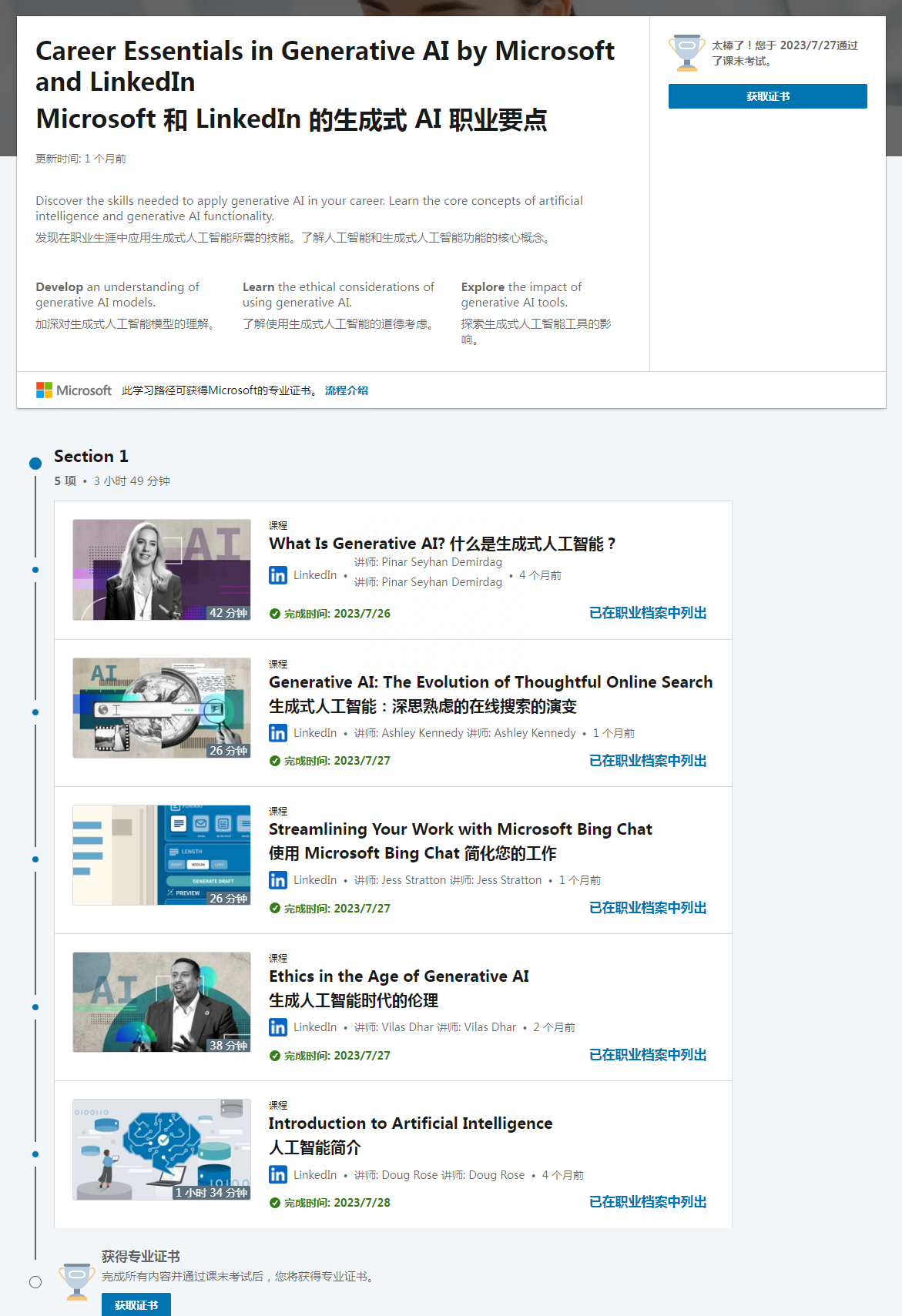Click the bottom 获取证书 button

(136, 1305)
